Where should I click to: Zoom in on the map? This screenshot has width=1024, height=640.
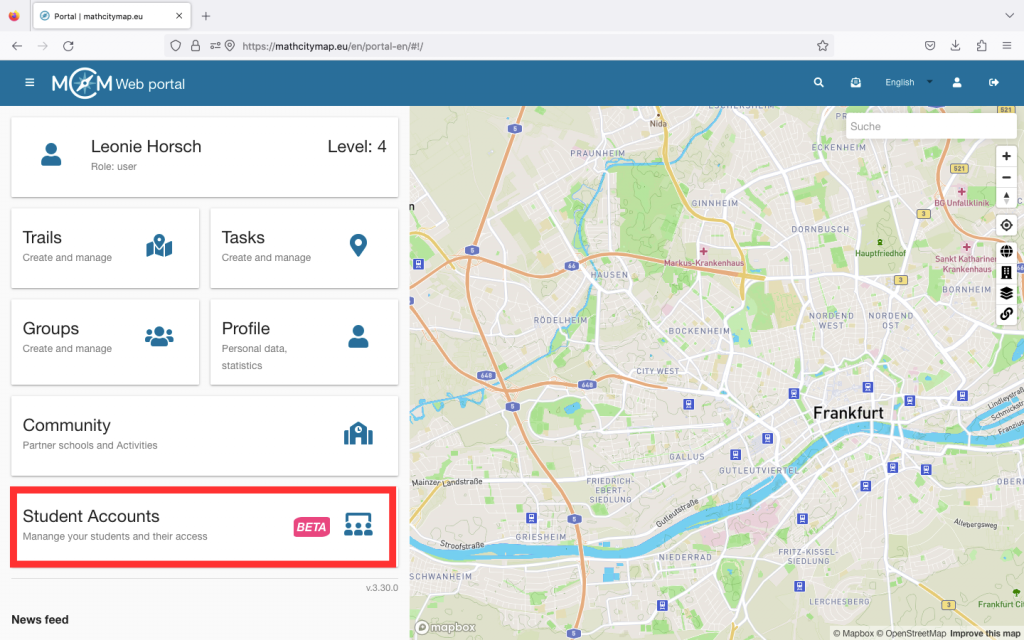1006,156
